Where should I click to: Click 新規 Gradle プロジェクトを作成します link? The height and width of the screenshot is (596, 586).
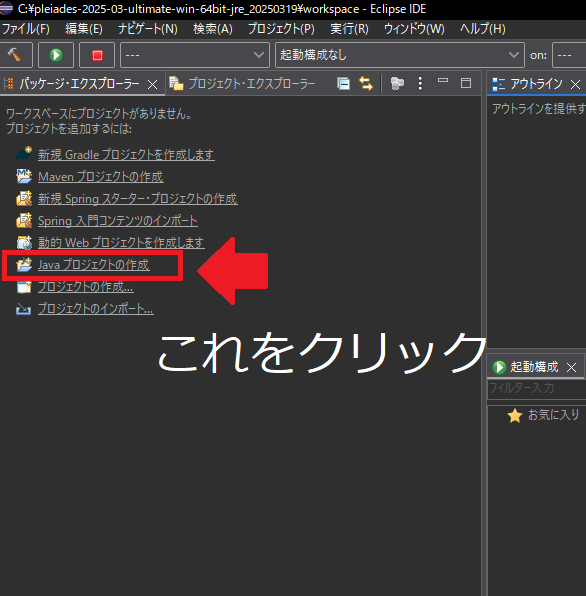[126, 155]
